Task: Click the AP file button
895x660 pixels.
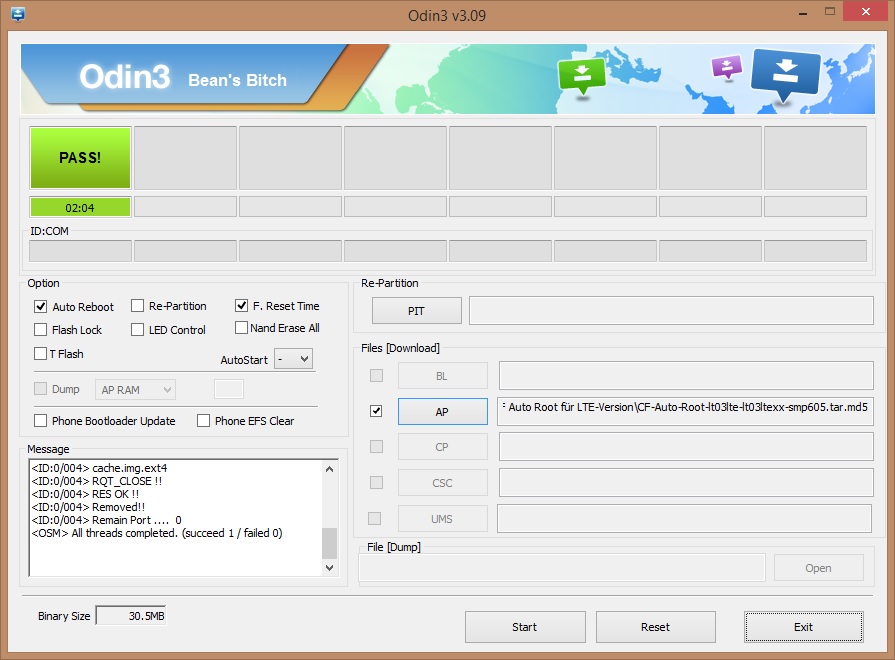Action: tap(442, 412)
